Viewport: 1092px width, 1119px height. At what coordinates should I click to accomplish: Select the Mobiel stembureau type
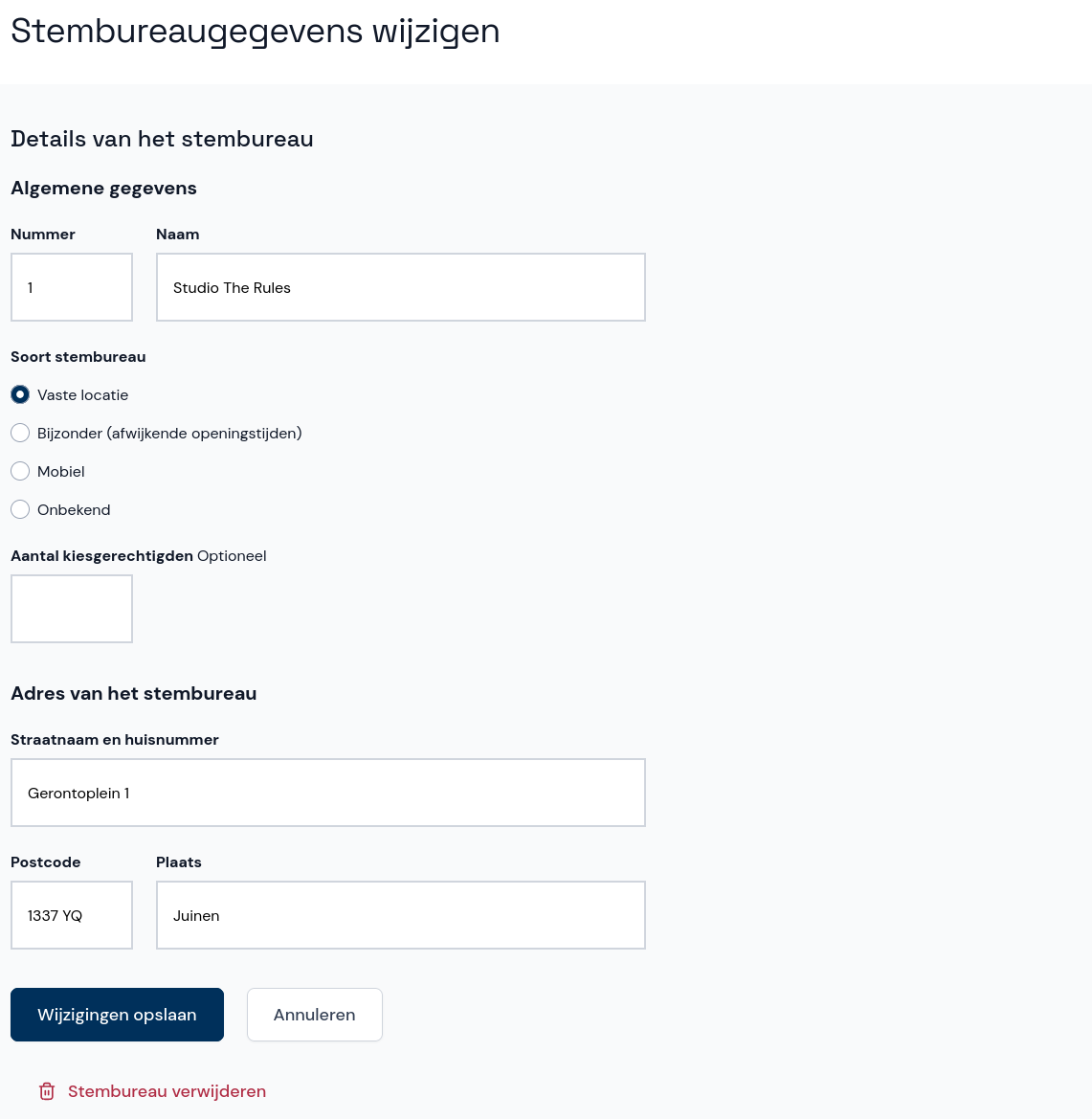20,471
